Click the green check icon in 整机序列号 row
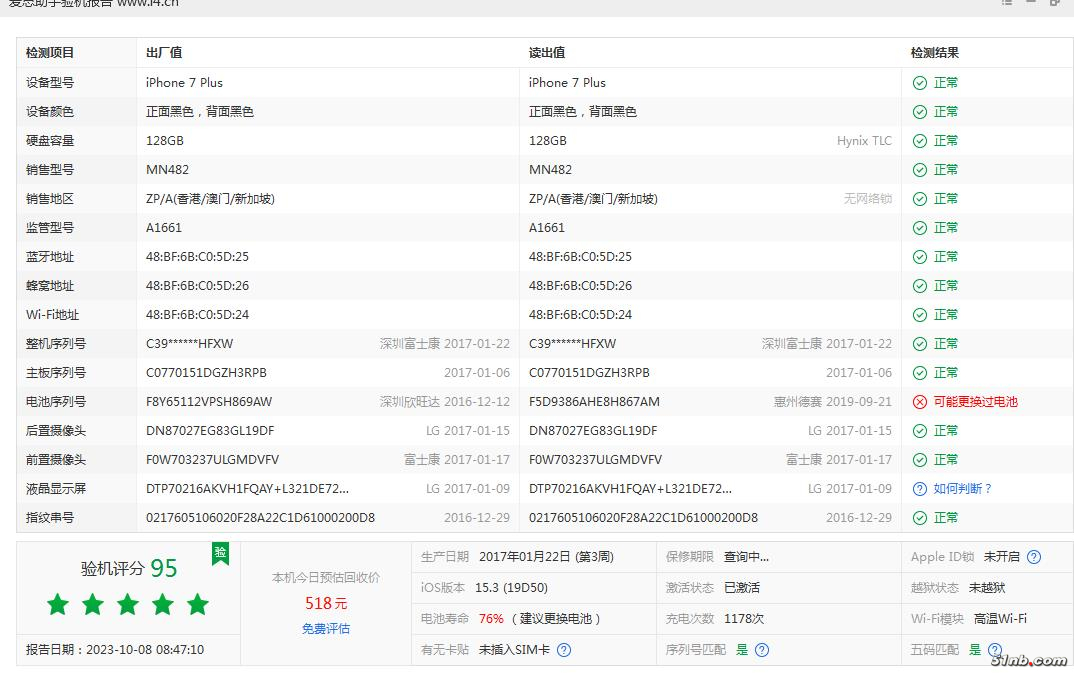This screenshot has height=673, width=1074. click(920, 344)
